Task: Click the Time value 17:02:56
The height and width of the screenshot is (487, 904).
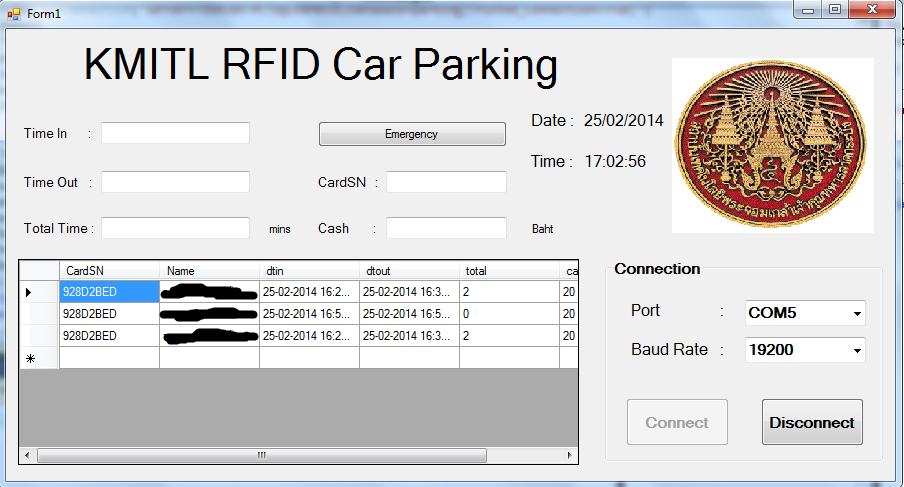Action: (615, 161)
